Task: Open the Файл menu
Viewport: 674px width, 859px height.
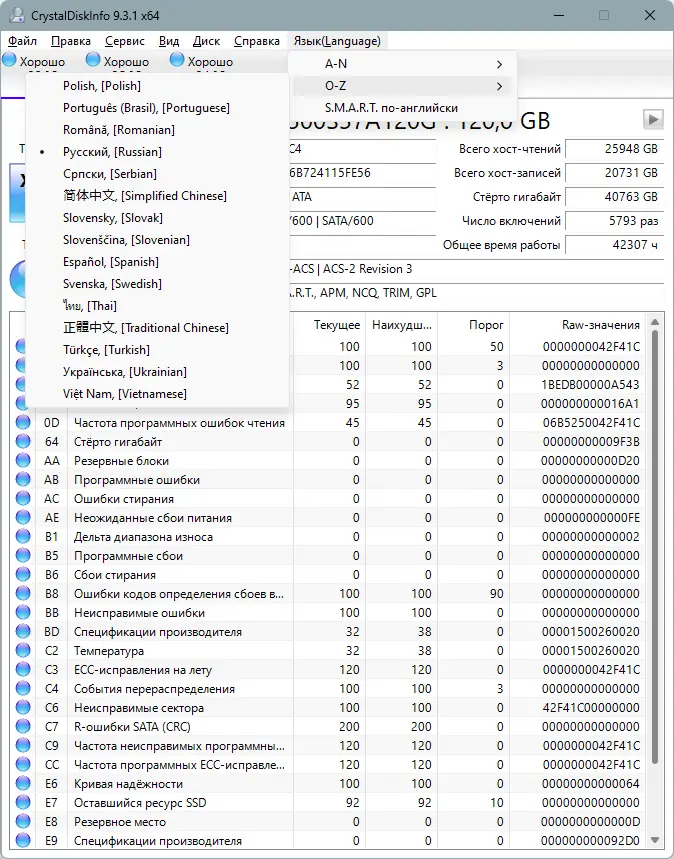Action: tap(22, 41)
